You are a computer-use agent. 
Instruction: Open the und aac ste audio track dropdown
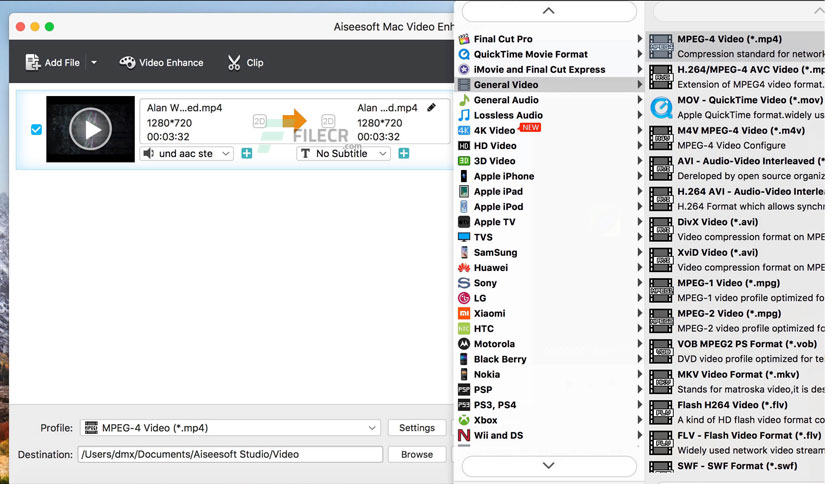(187, 154)
